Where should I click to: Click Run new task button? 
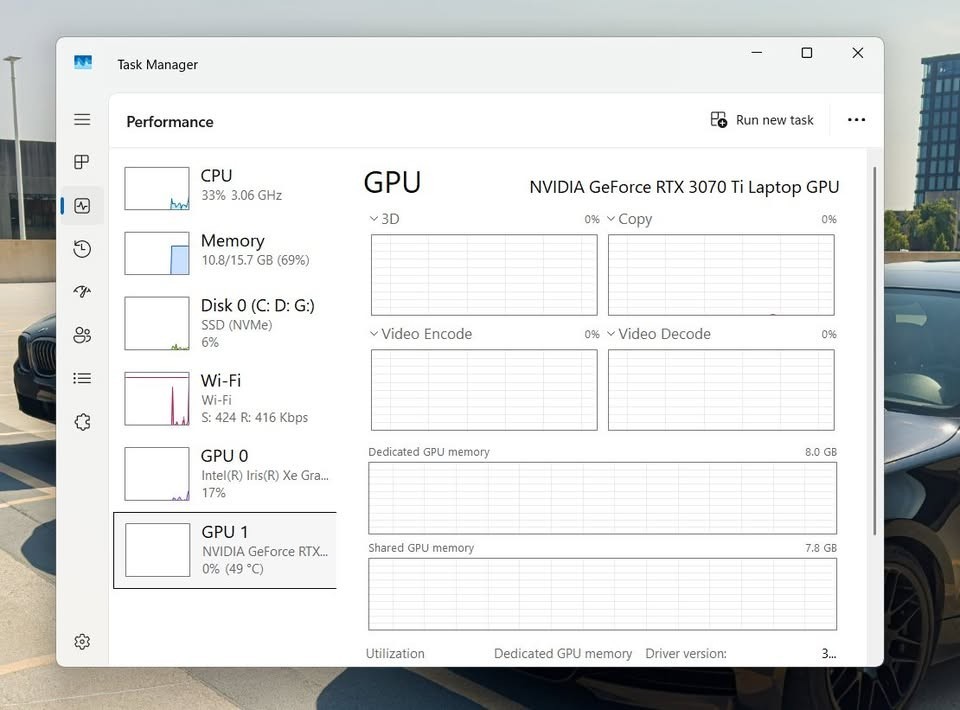762,120
